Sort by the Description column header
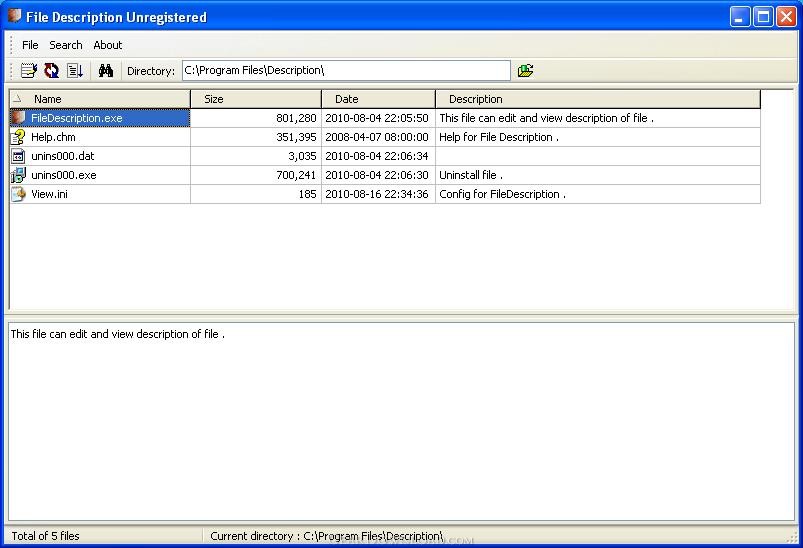The height and width of the screenshot is (548, 803). point(598,99)
